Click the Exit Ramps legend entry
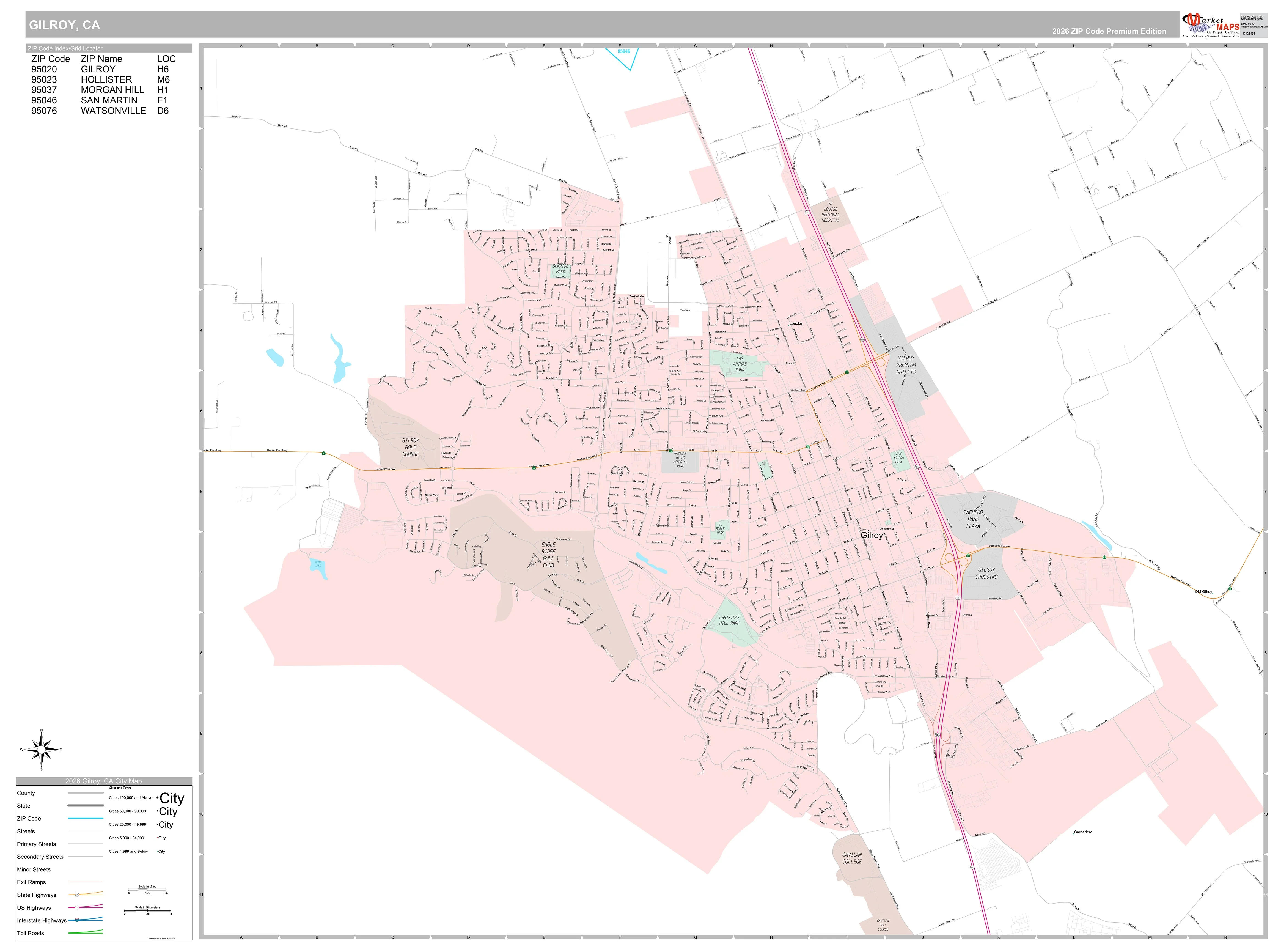 [x=32, y=882]
